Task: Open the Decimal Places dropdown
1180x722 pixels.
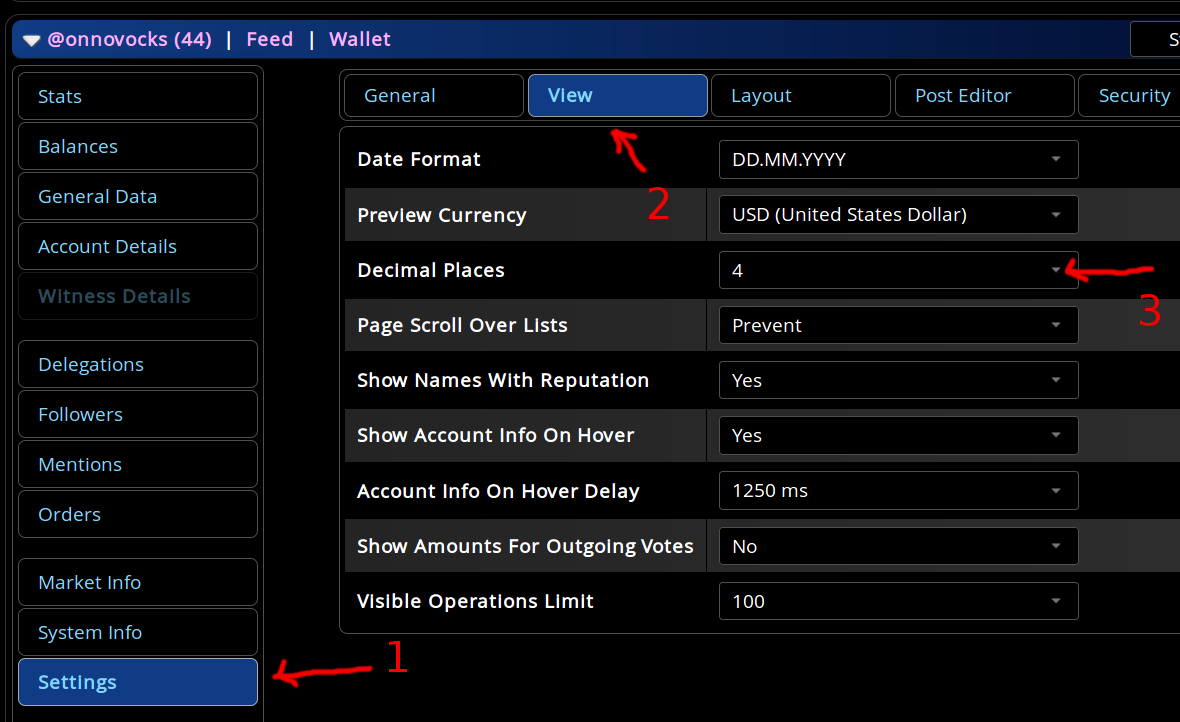Action: [899, 270]
